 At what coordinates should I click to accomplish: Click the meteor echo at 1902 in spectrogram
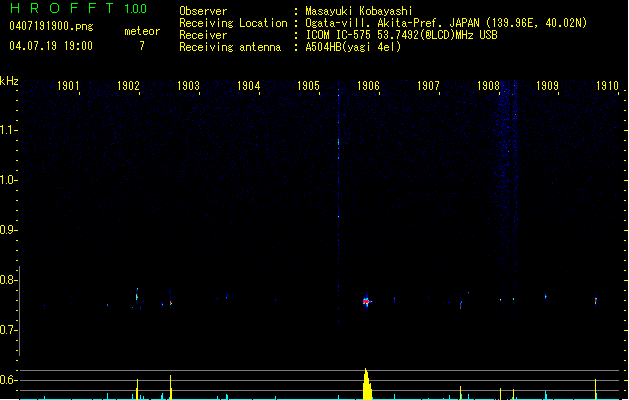(137, 295)
